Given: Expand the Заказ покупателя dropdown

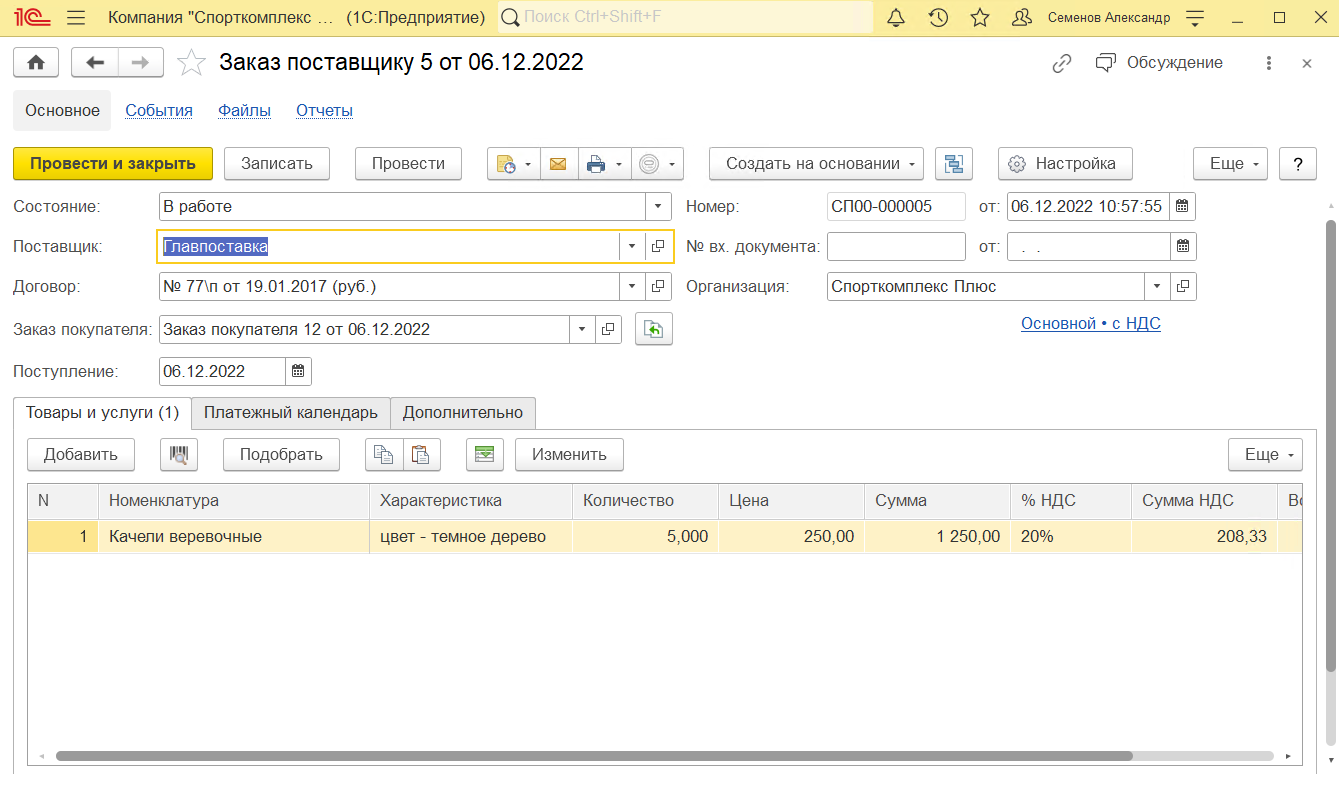Looking at the screenshot, I should tap(582, 329).
